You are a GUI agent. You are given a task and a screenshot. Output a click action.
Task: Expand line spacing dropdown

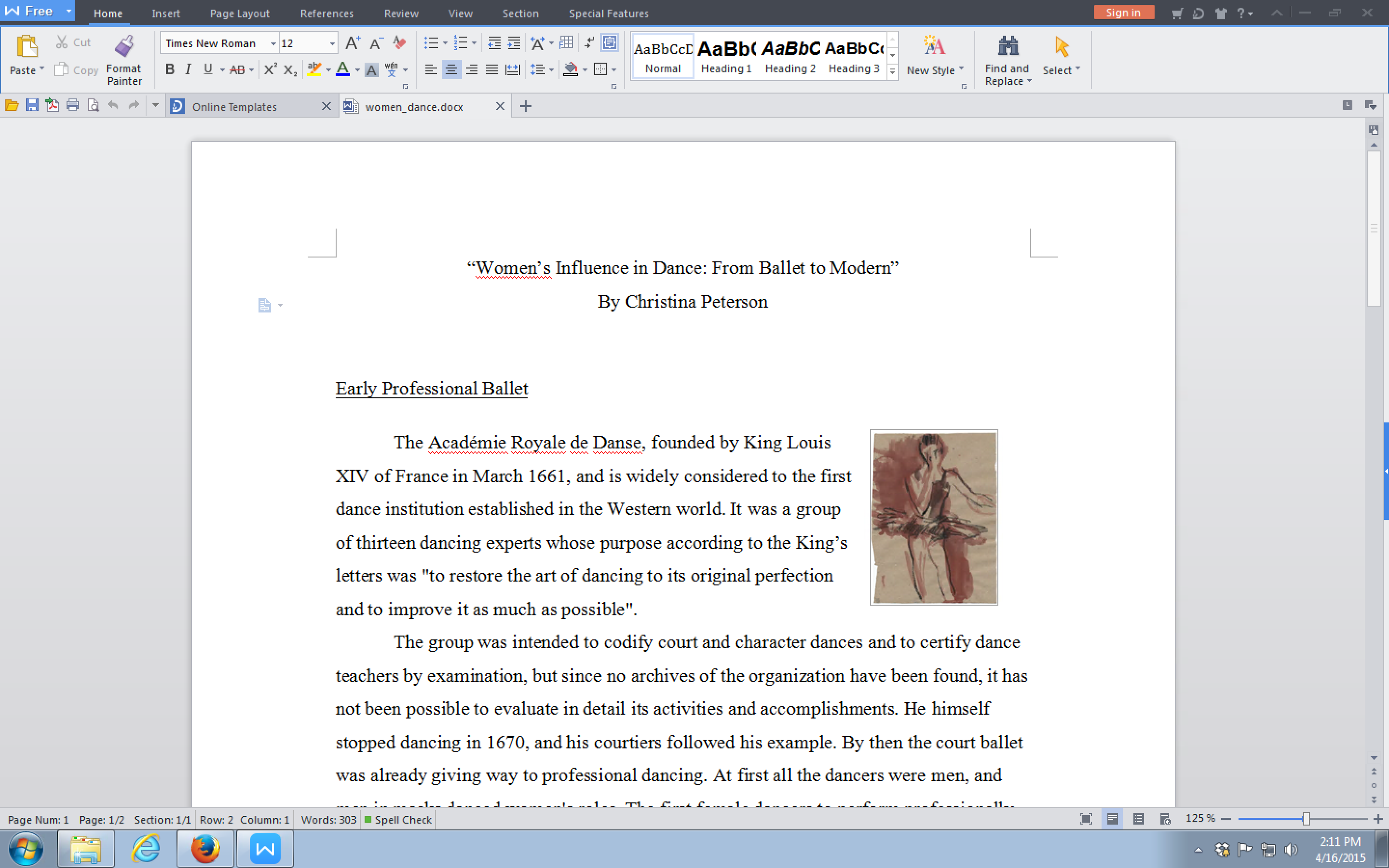click(551, 70)
